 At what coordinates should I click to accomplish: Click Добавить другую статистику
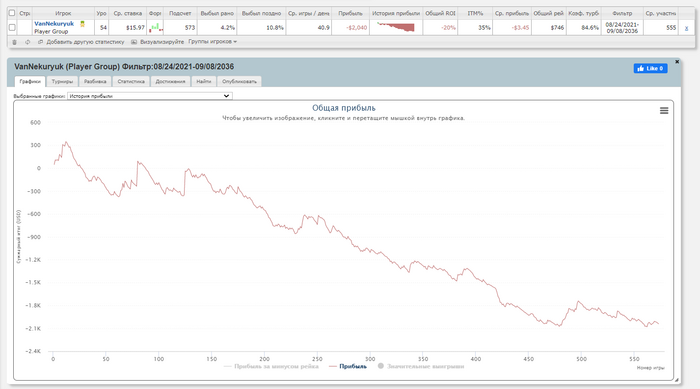[81, 42]
